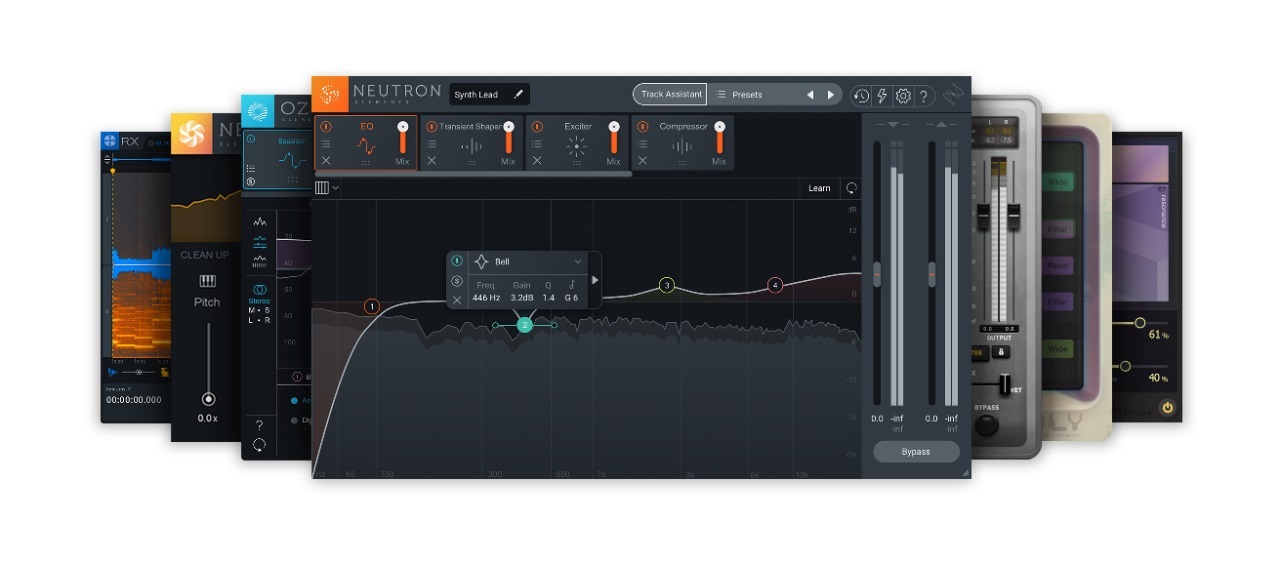Toggle power on the Exciter module

(x=537, y=127)
